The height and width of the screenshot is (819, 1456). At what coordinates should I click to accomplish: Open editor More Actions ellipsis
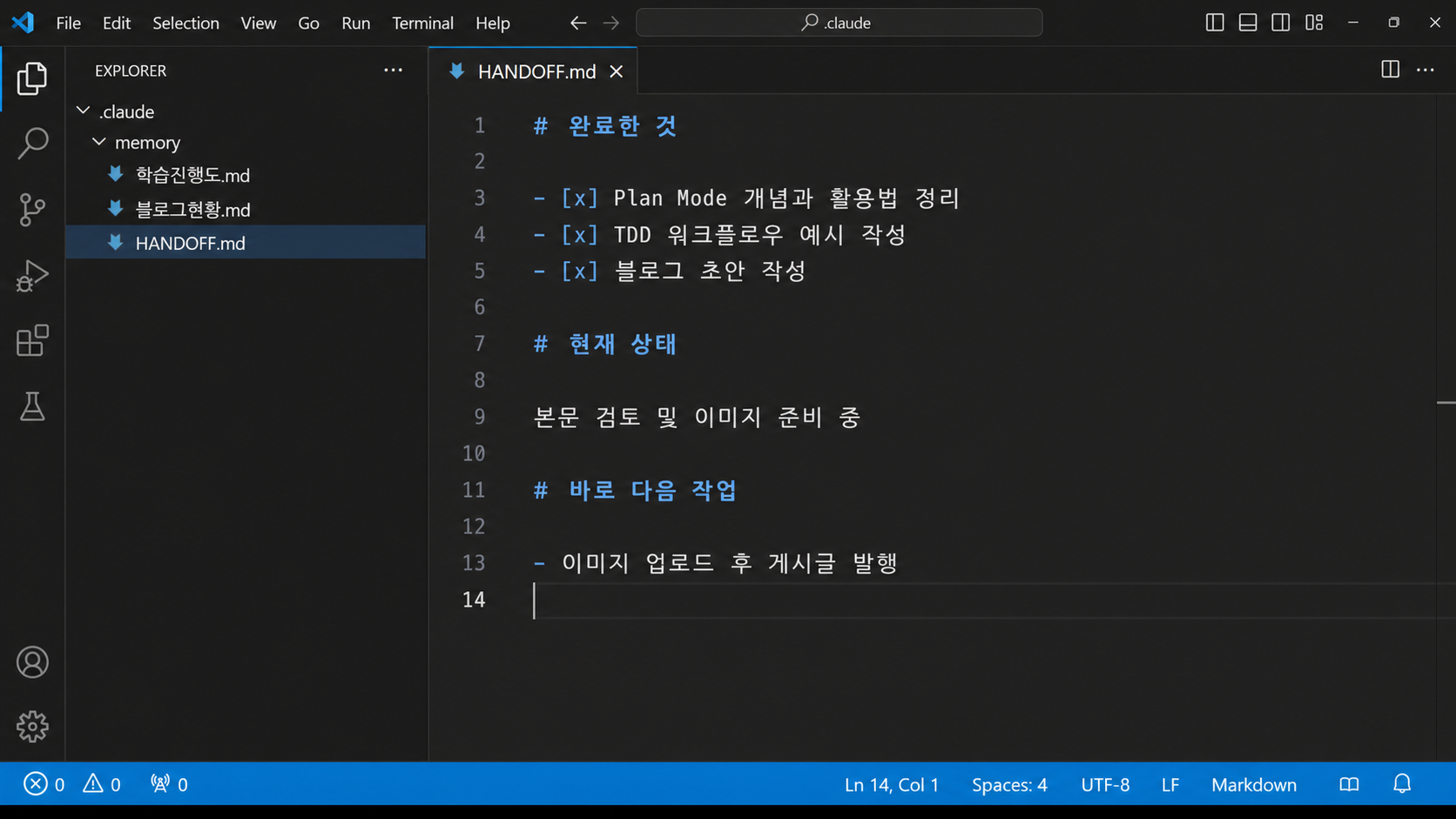pyautogui.click(x=1426, y=70)
